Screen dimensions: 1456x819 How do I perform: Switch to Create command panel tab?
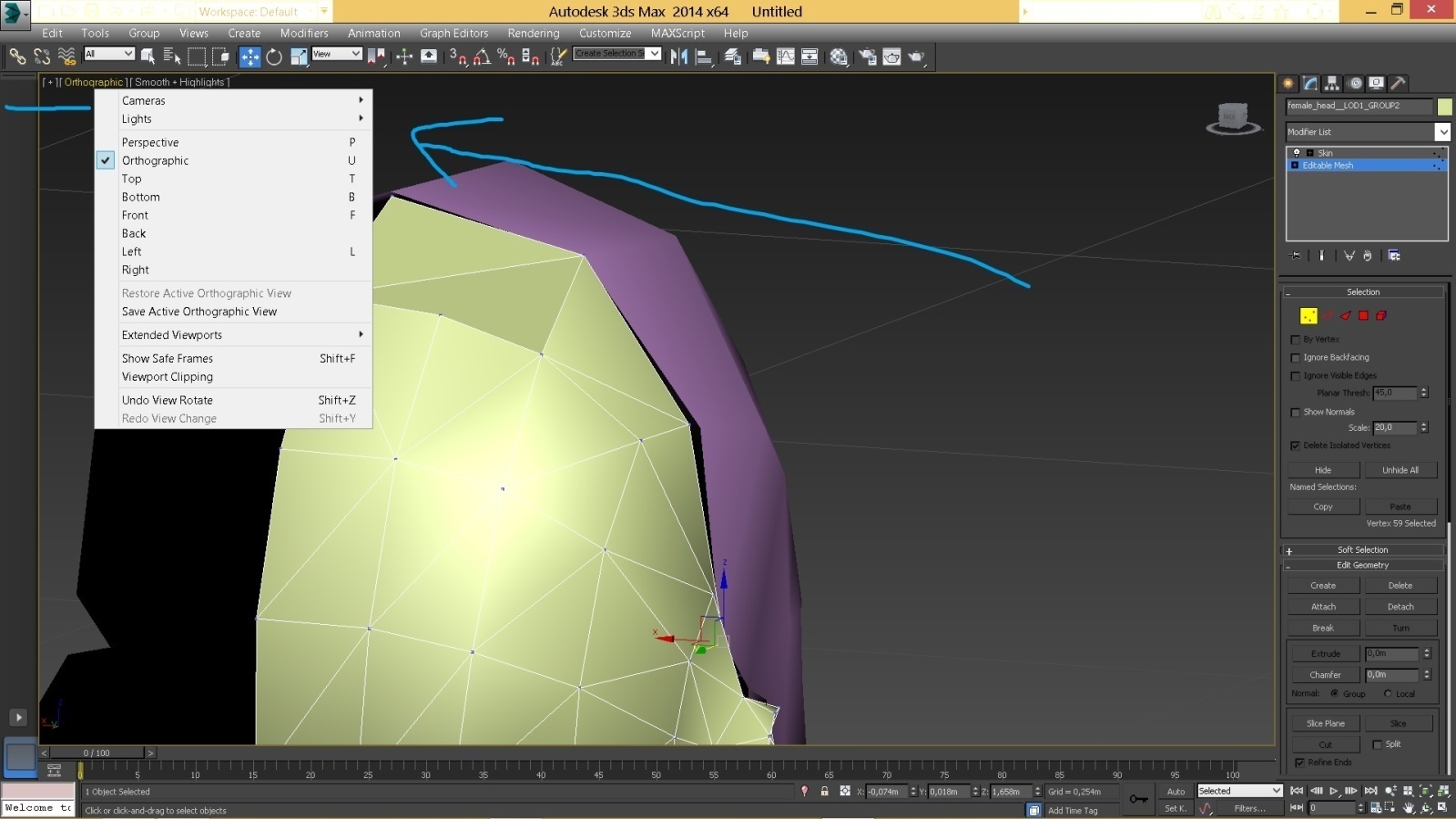point(1288,83)
